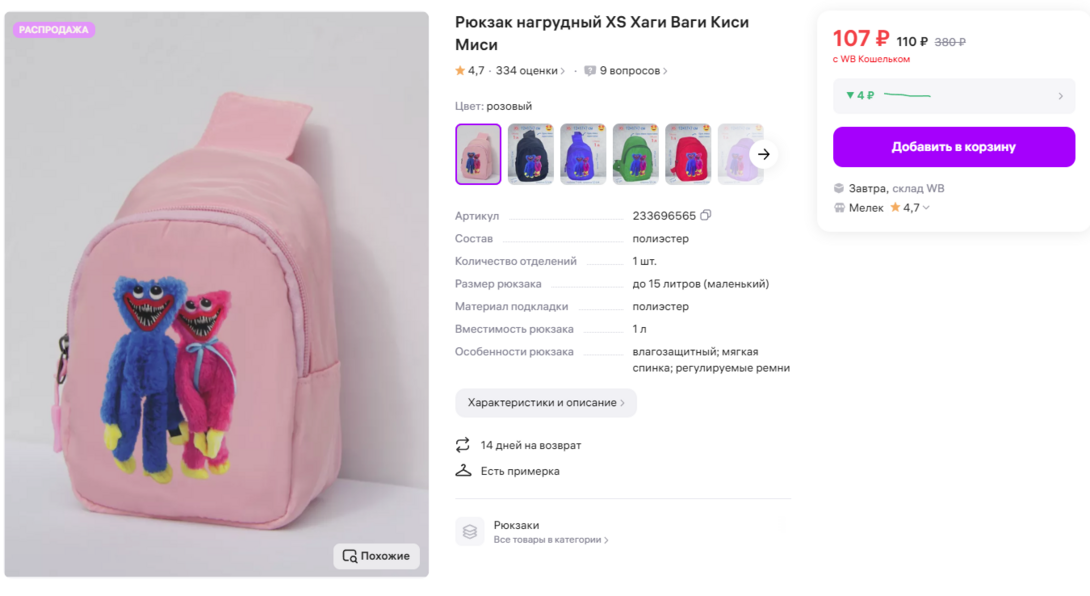The width and height of the screenshot is (1090, 596).
Task: Open Характеристики и описание section
Action: point(546,403)
